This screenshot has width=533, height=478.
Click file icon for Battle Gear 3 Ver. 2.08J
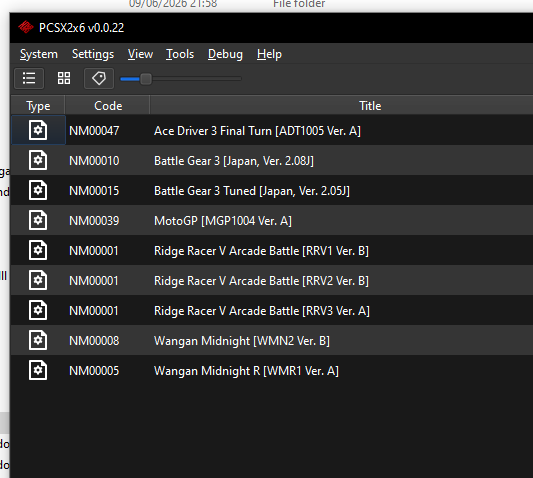38,160
